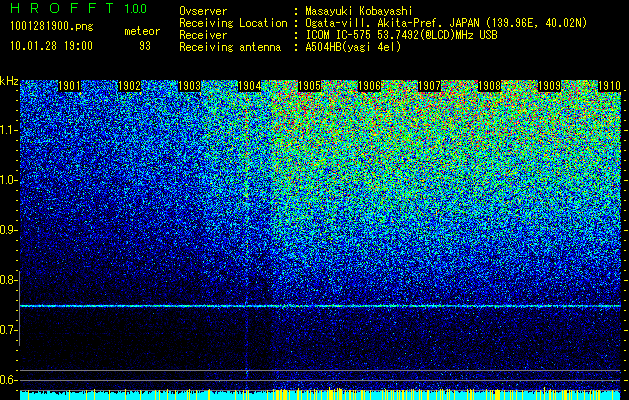Click the Ovserver field label
Image resolution: width=629 pixels, height=400 pixels.
click(x=203, y=11)
